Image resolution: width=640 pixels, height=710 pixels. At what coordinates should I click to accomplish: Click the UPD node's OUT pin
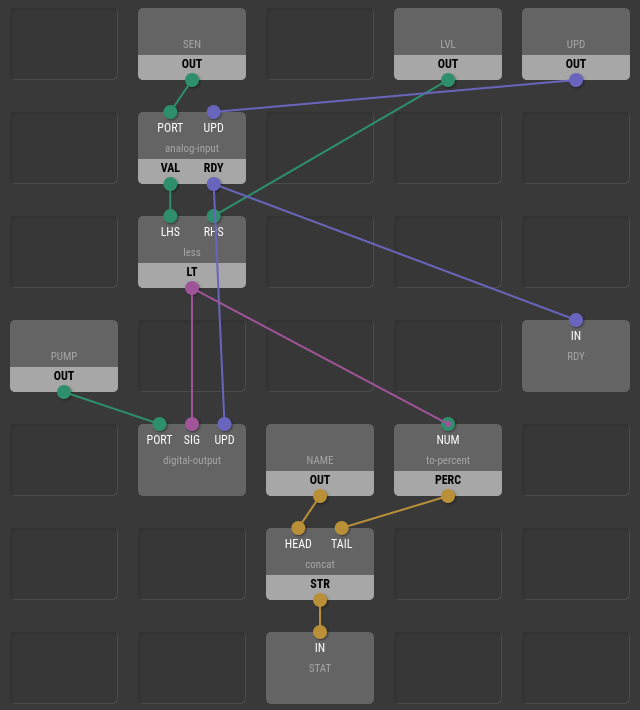pyautogui.click(x=576, y=80)
